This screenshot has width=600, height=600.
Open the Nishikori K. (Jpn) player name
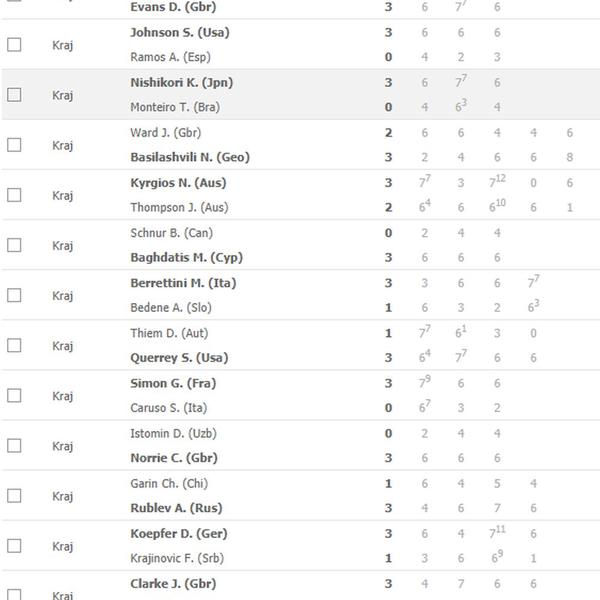coord(181,82)
